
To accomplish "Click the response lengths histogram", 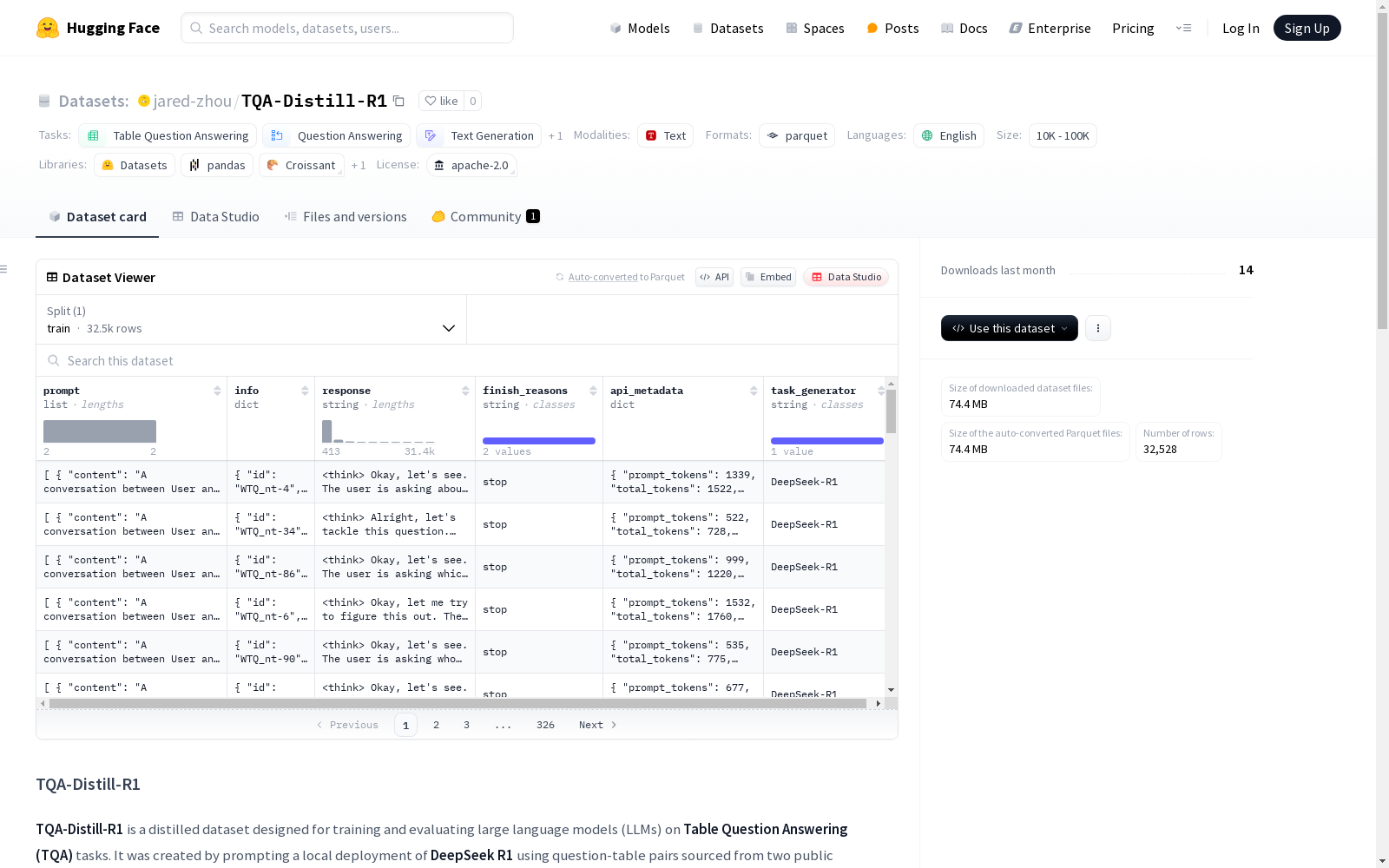I will pos(378,431).
